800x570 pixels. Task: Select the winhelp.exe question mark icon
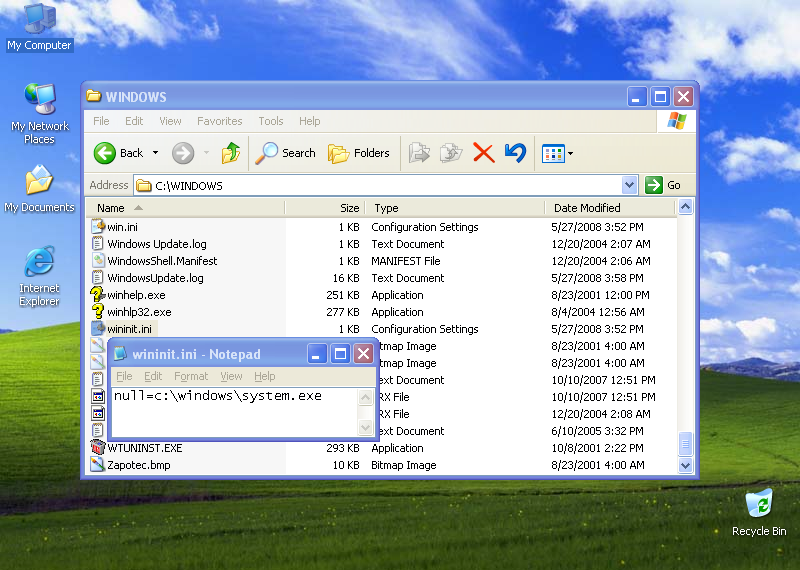(98, 294)
